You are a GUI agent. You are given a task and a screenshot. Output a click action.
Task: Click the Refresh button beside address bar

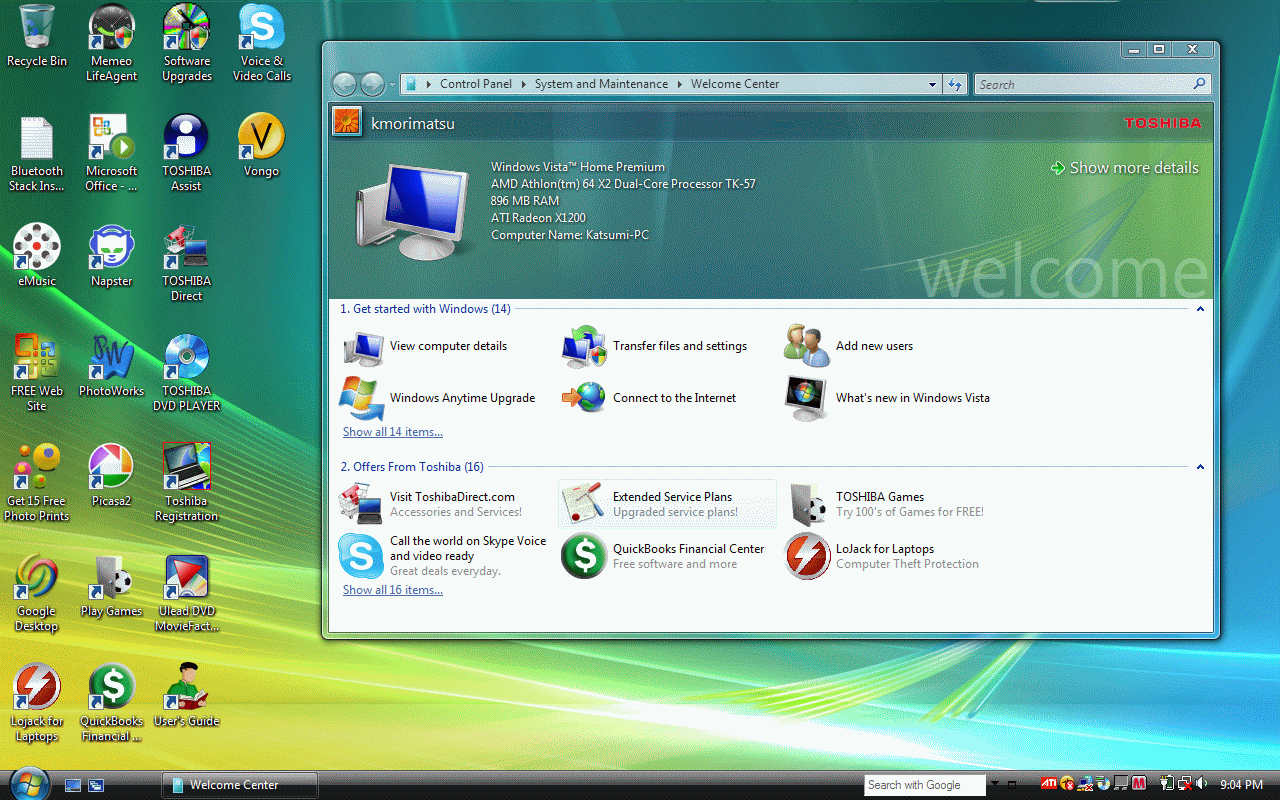tap(956, 85)
